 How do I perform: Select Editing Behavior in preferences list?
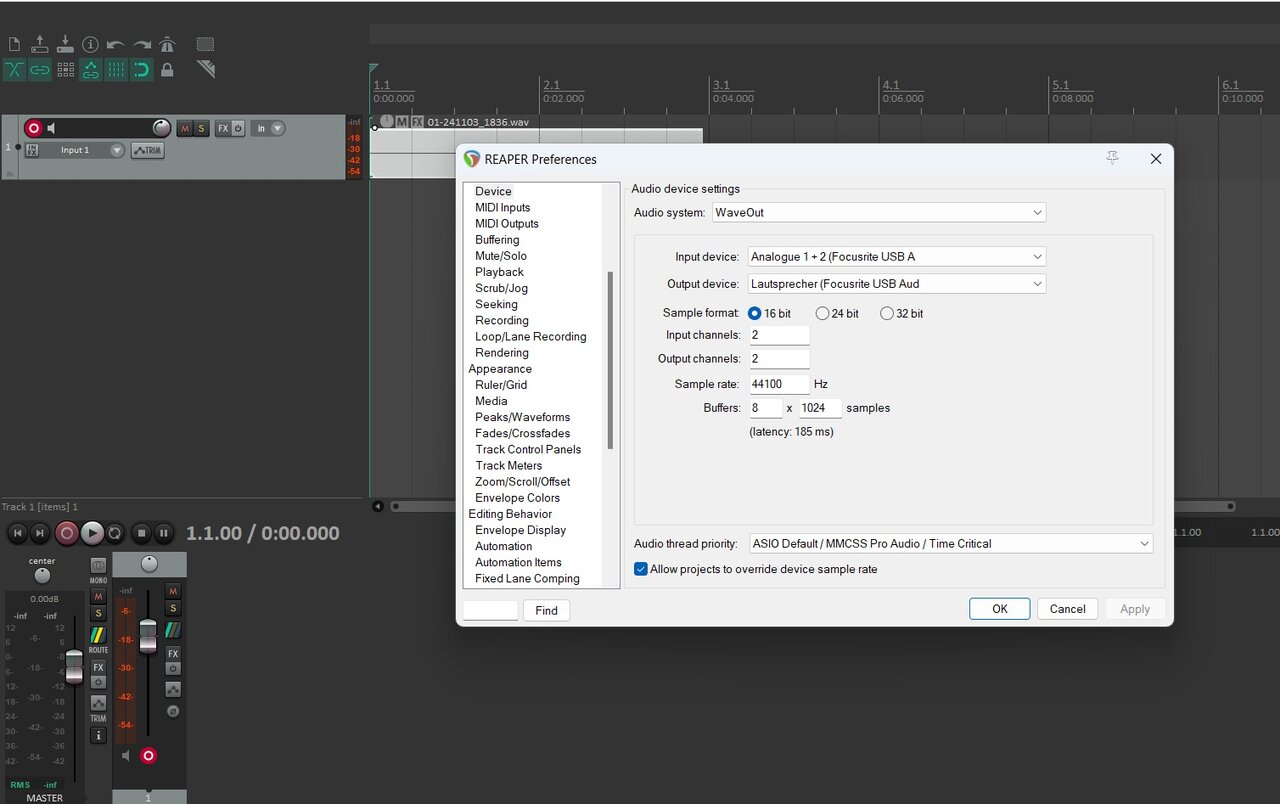click(510, 513)
